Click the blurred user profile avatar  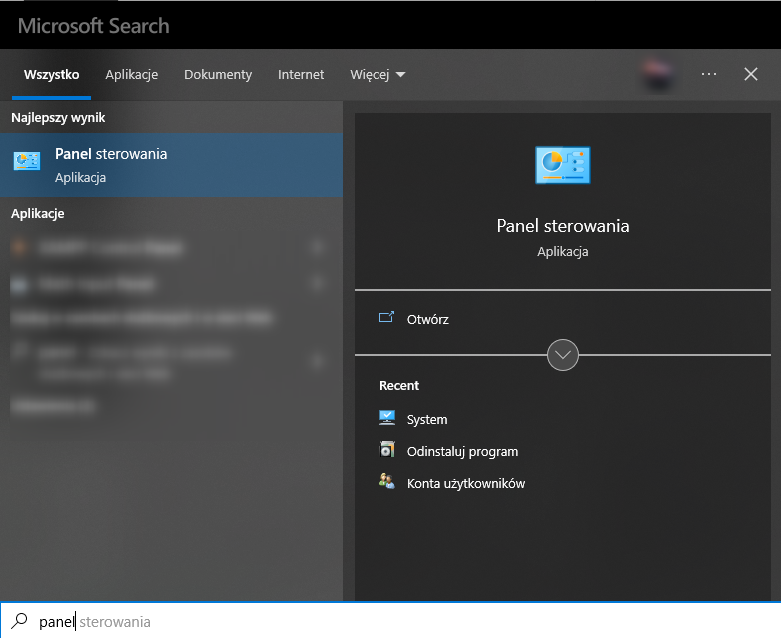(x=657, y=75)
